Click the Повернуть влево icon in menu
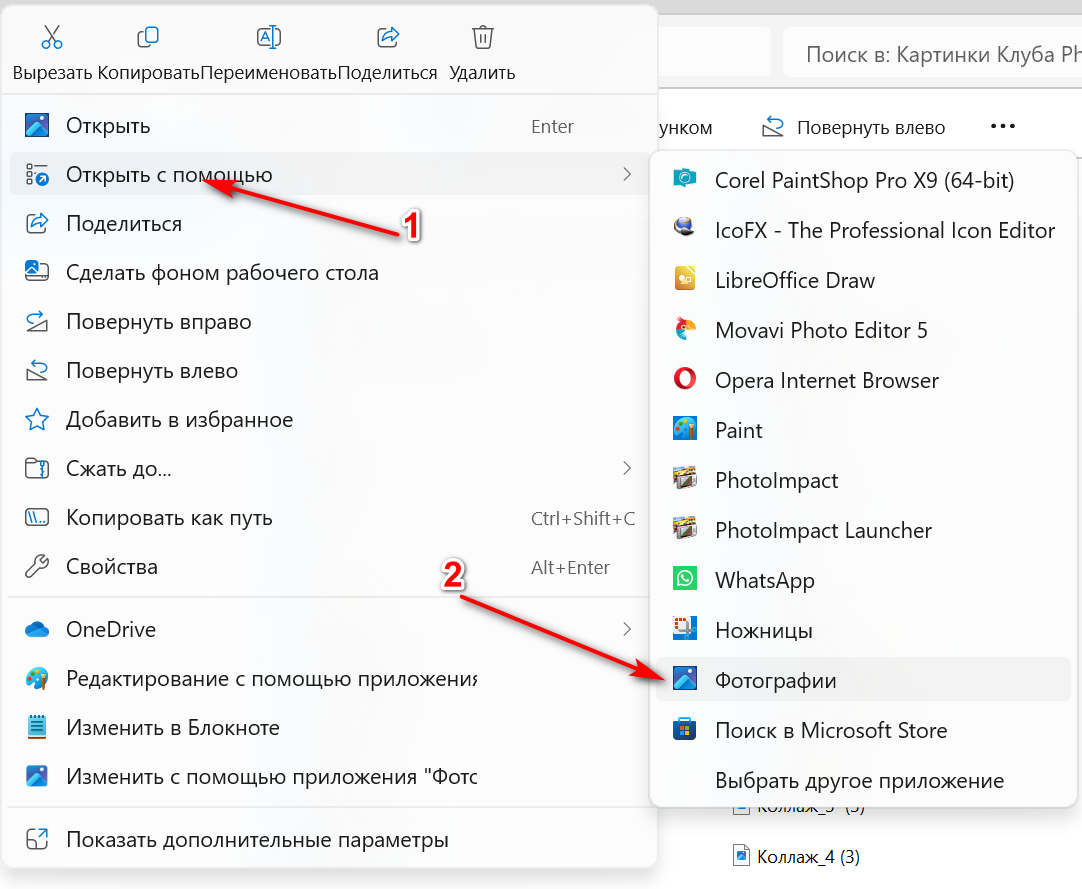The height and width of the screenshot is (889, 1082). tap(37, 370)
